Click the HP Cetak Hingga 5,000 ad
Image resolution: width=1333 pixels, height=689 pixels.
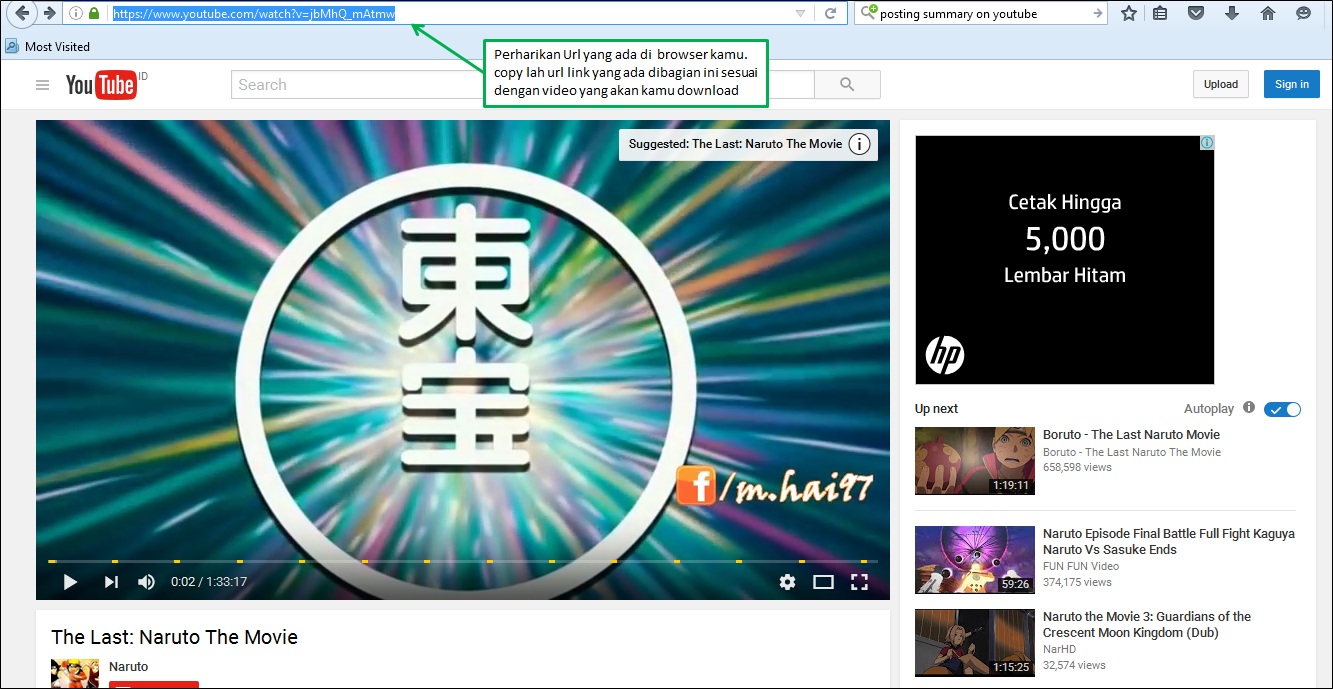tap(1064, 260)
